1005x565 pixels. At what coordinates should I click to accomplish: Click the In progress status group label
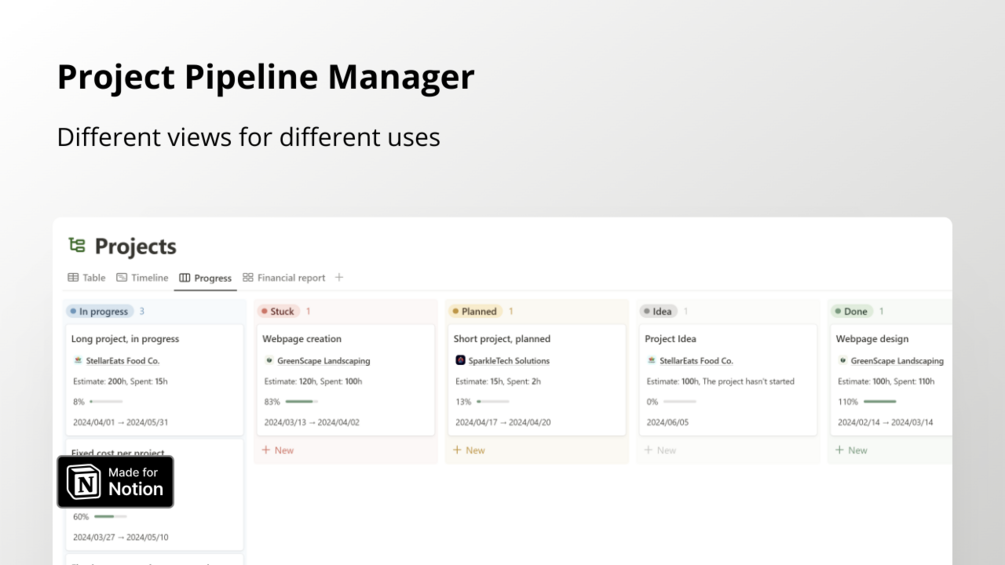(x=100, y=312)
